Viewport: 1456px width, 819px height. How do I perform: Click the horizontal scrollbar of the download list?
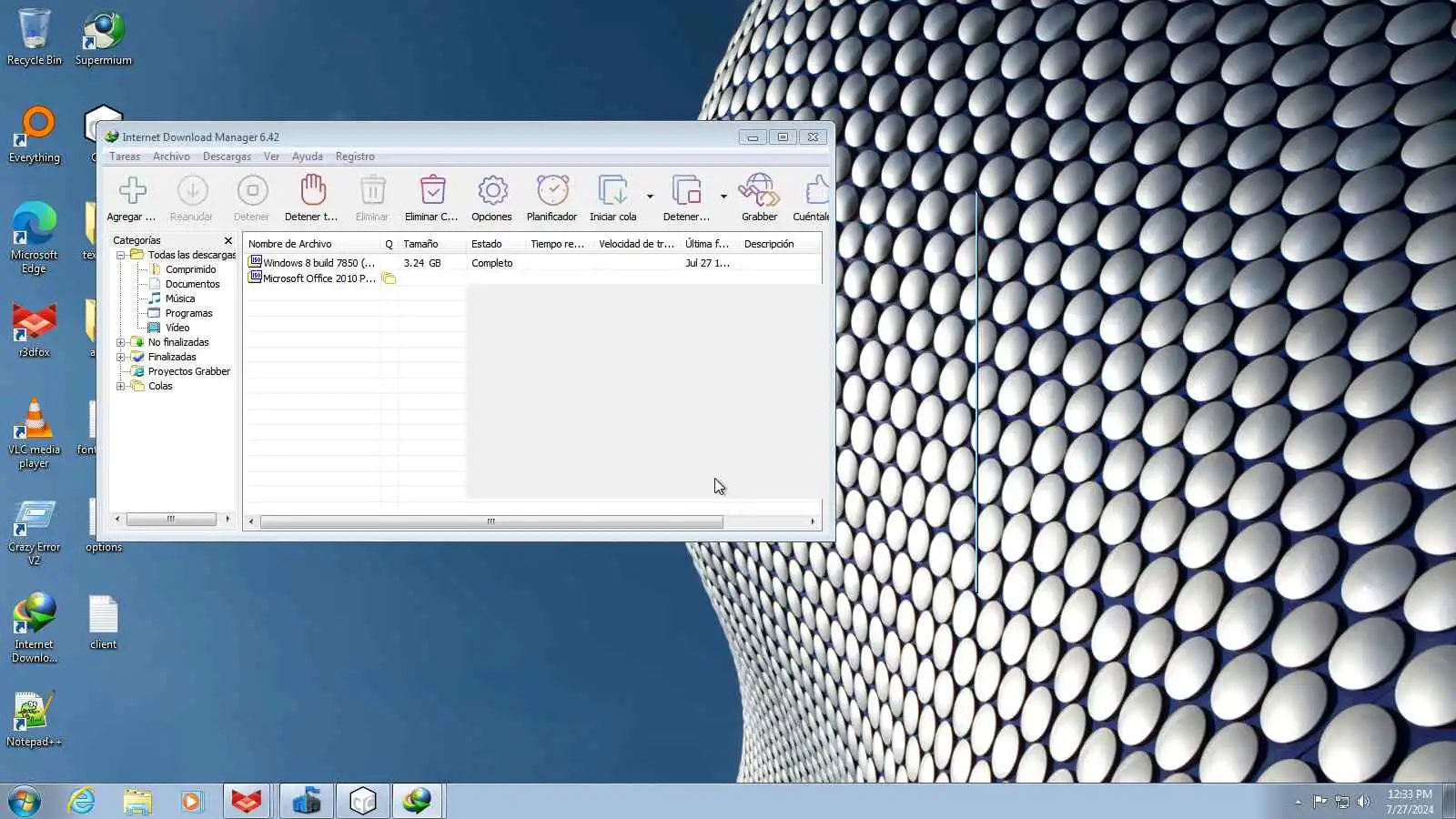point(491,522)
